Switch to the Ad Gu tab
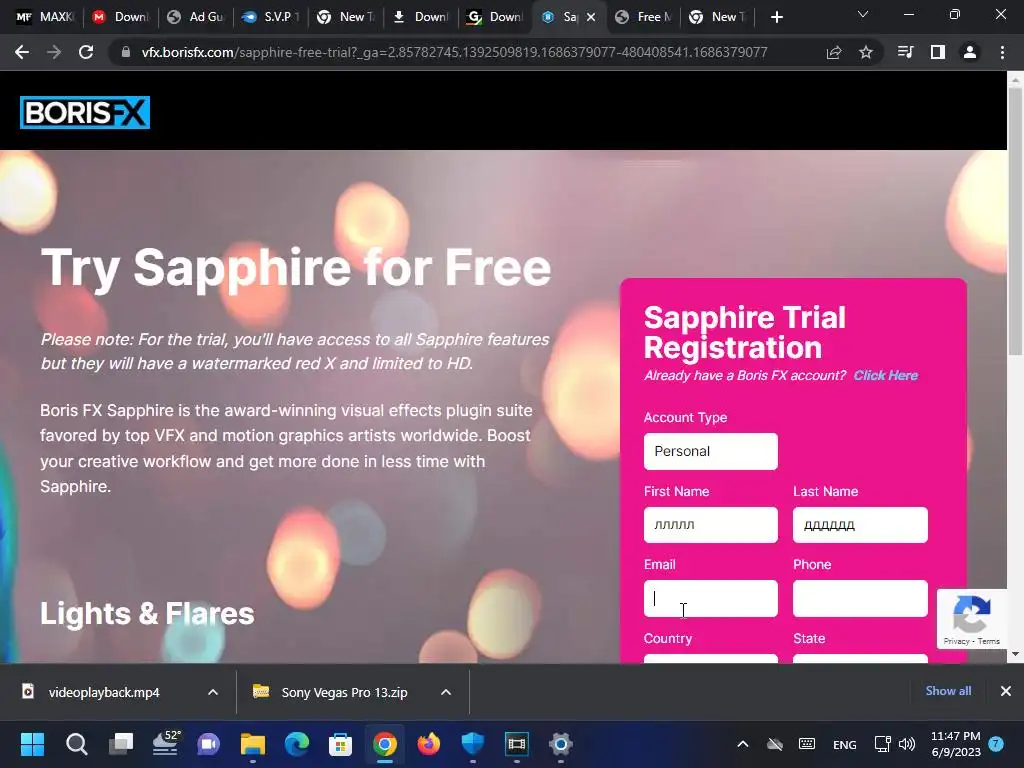The width and height of the screenshot is (1024, 768). pyautogui.click(x=195, y=17)
